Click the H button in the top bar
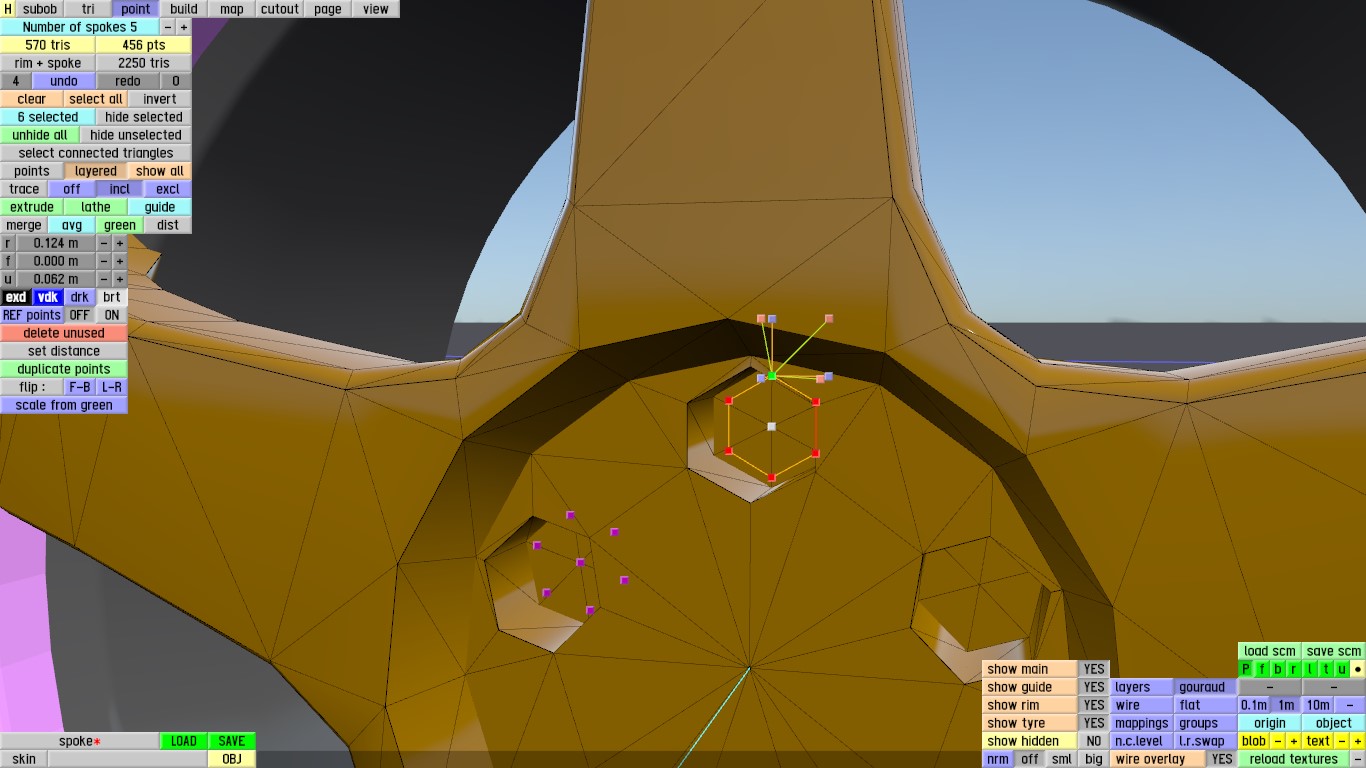Screen dimensions: 1366x768 pos(8,9)
